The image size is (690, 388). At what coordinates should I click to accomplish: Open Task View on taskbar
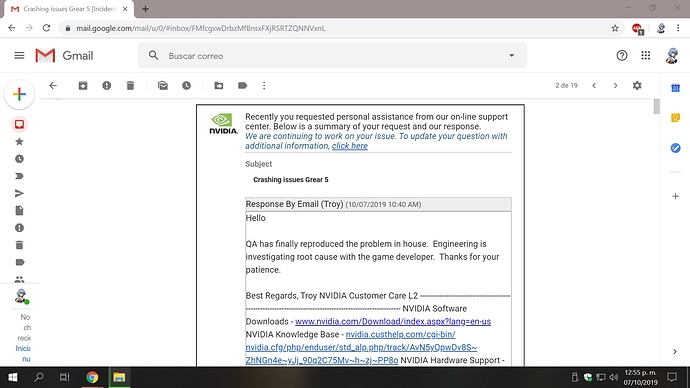[x=64, y=377]
